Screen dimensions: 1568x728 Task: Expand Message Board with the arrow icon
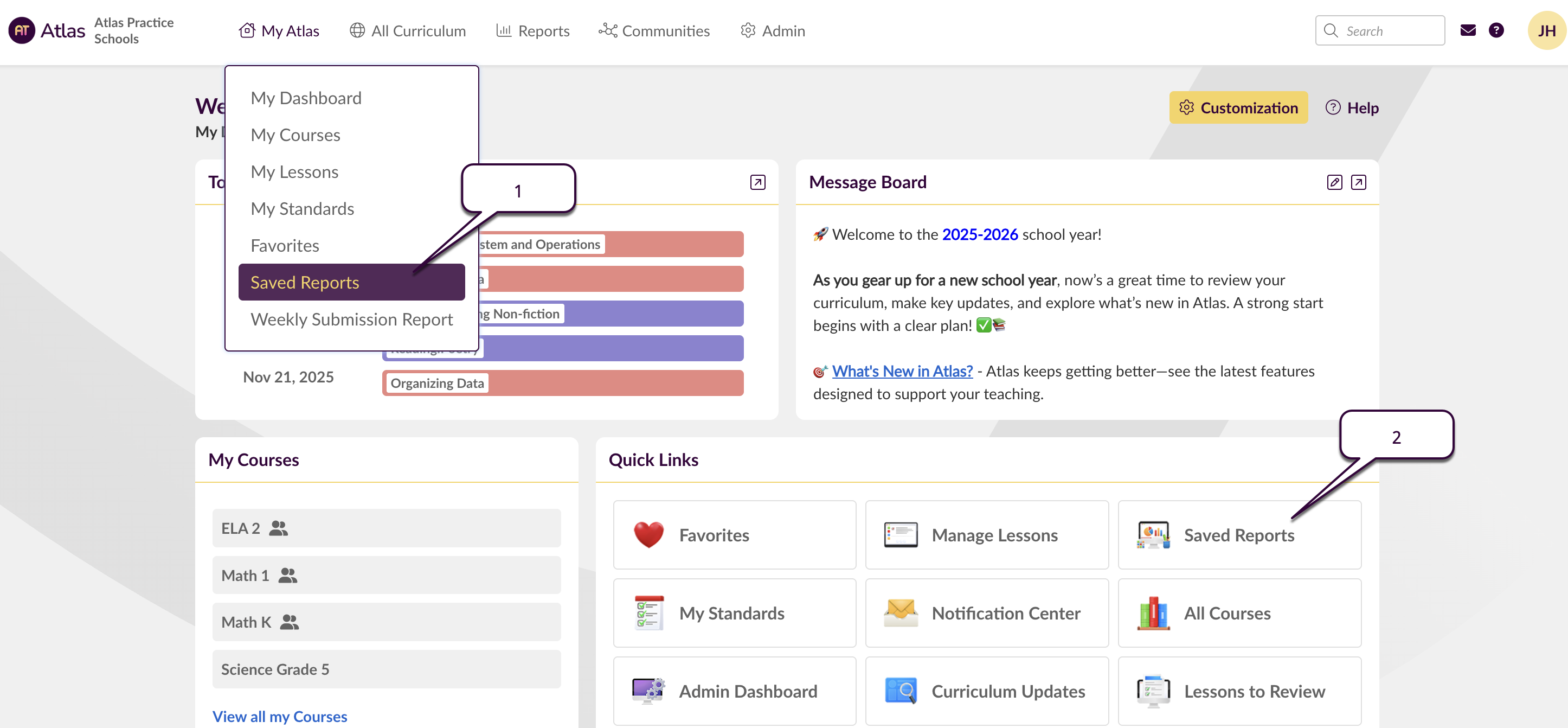point(1358,182)
